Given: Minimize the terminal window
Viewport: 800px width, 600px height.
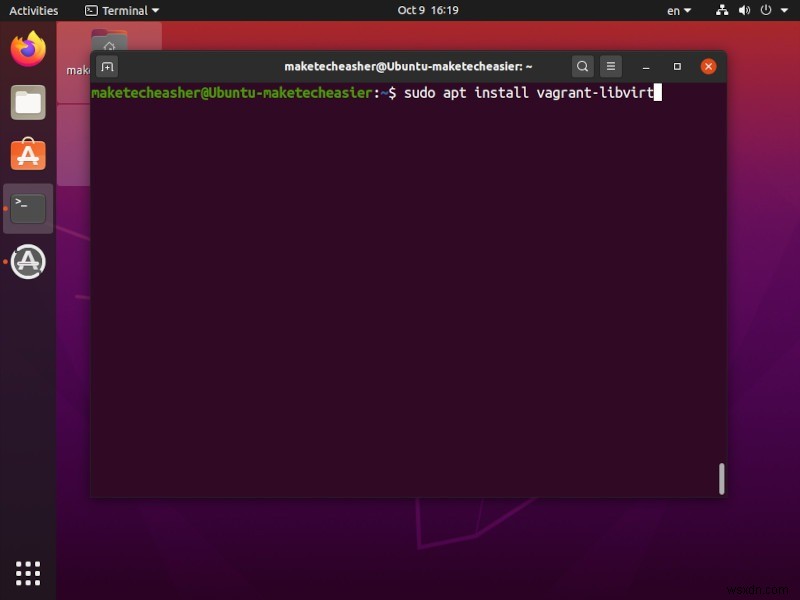Looking at the screenshot, I should click(645, 66).
